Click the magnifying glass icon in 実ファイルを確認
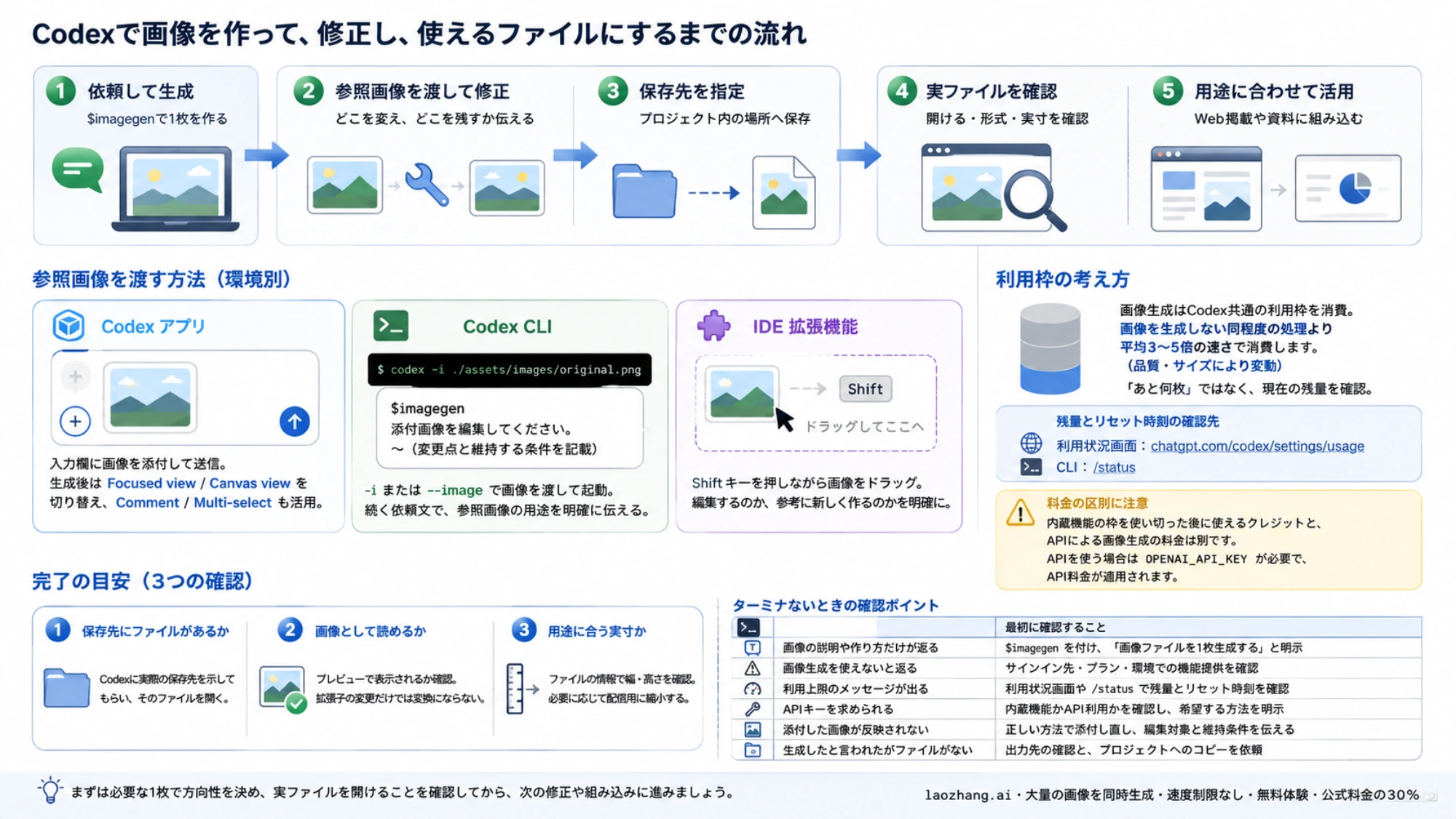The width and height of the screenshot is (1456, 819). point(1035,199)
